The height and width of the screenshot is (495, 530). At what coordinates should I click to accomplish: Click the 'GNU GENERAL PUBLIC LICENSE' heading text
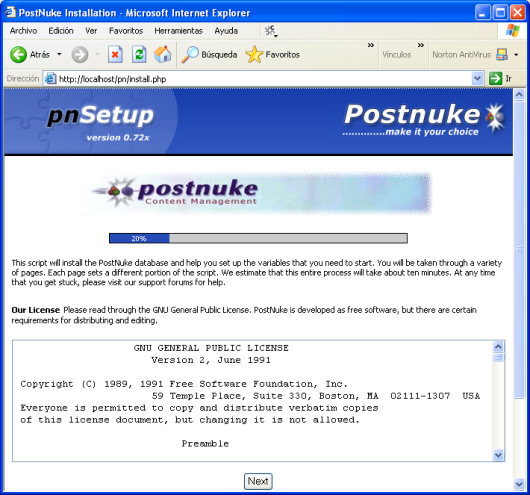211,348
